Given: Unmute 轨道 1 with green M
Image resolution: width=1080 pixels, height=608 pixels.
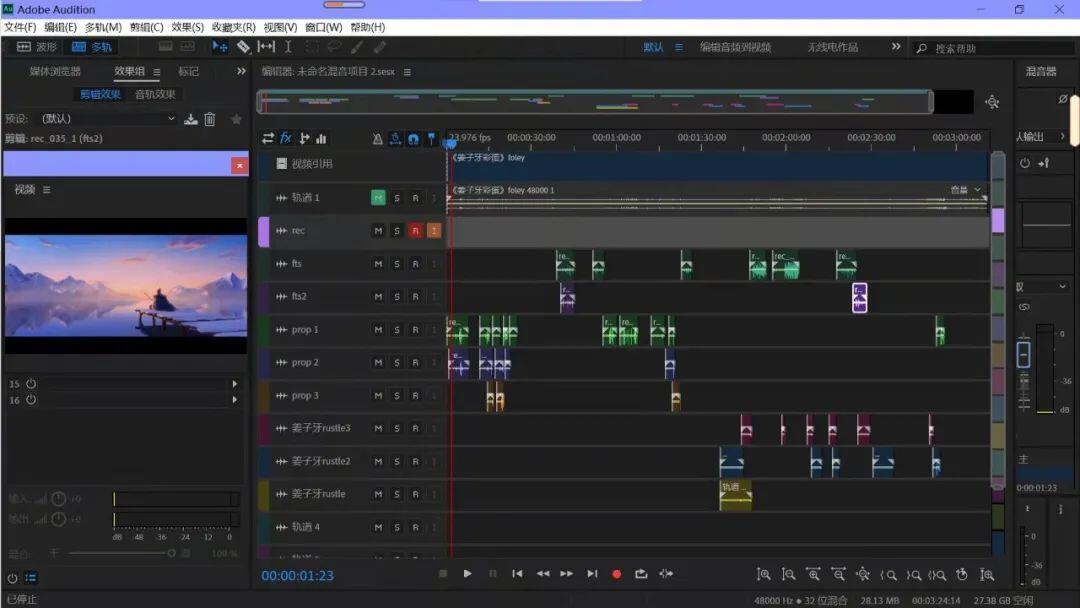Looking at the screenshot, I should point(378,198).
